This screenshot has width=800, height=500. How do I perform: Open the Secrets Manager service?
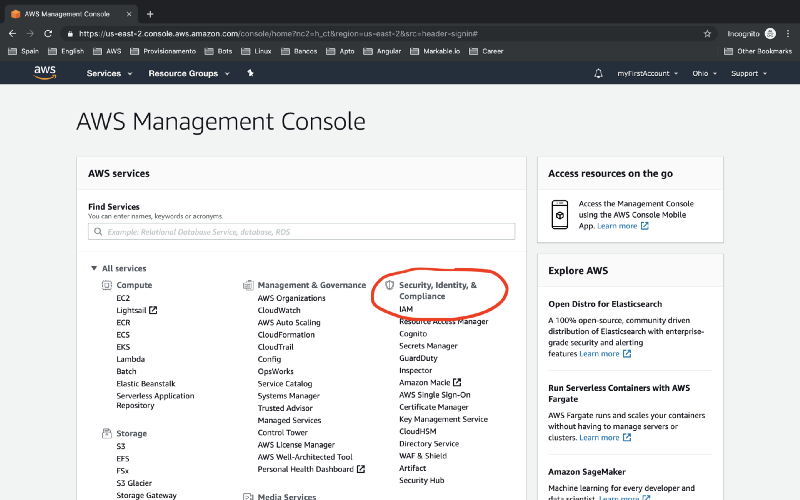tap(428, 346)
